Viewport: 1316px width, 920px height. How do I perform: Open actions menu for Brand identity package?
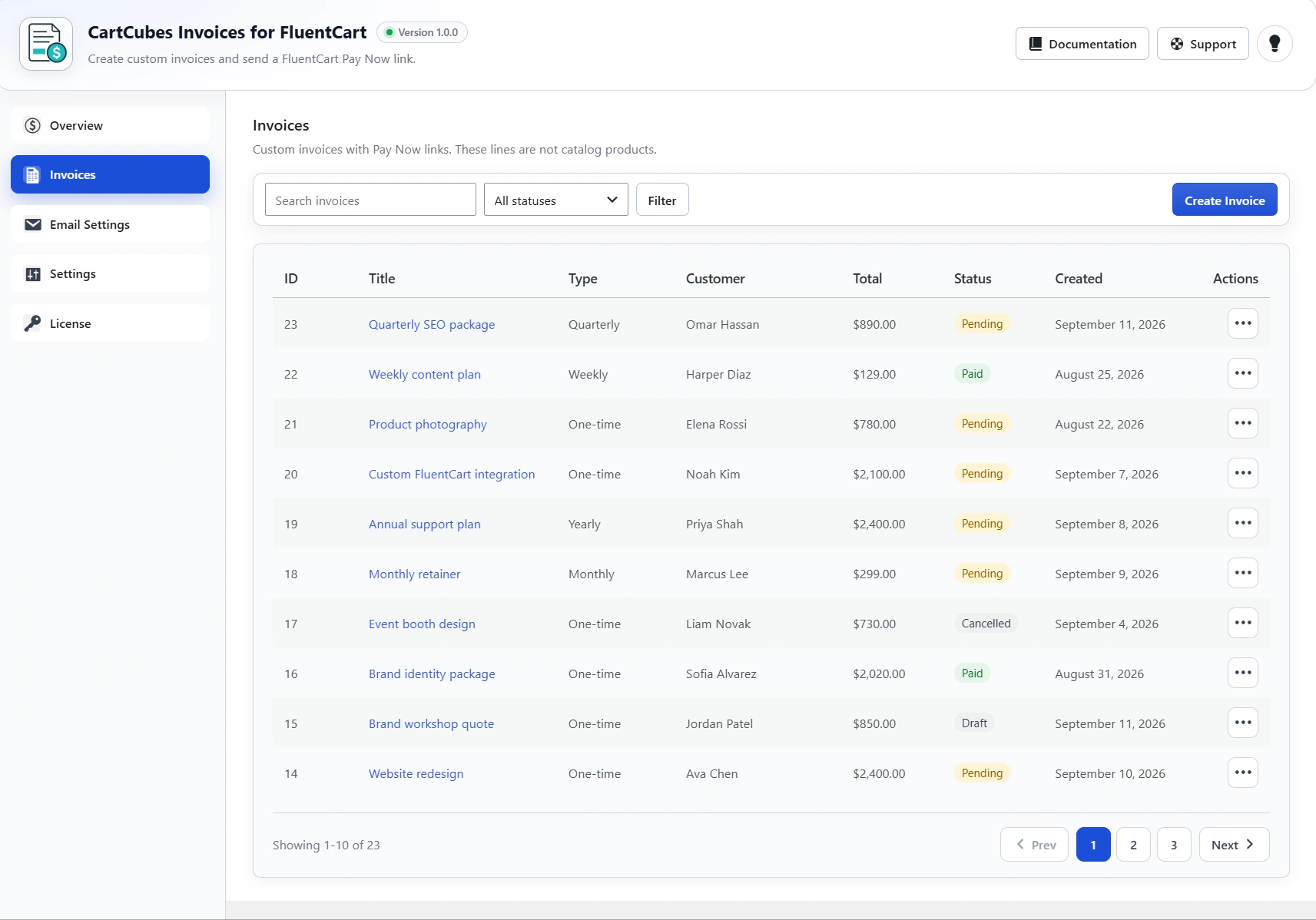(x=1242, y=673)
